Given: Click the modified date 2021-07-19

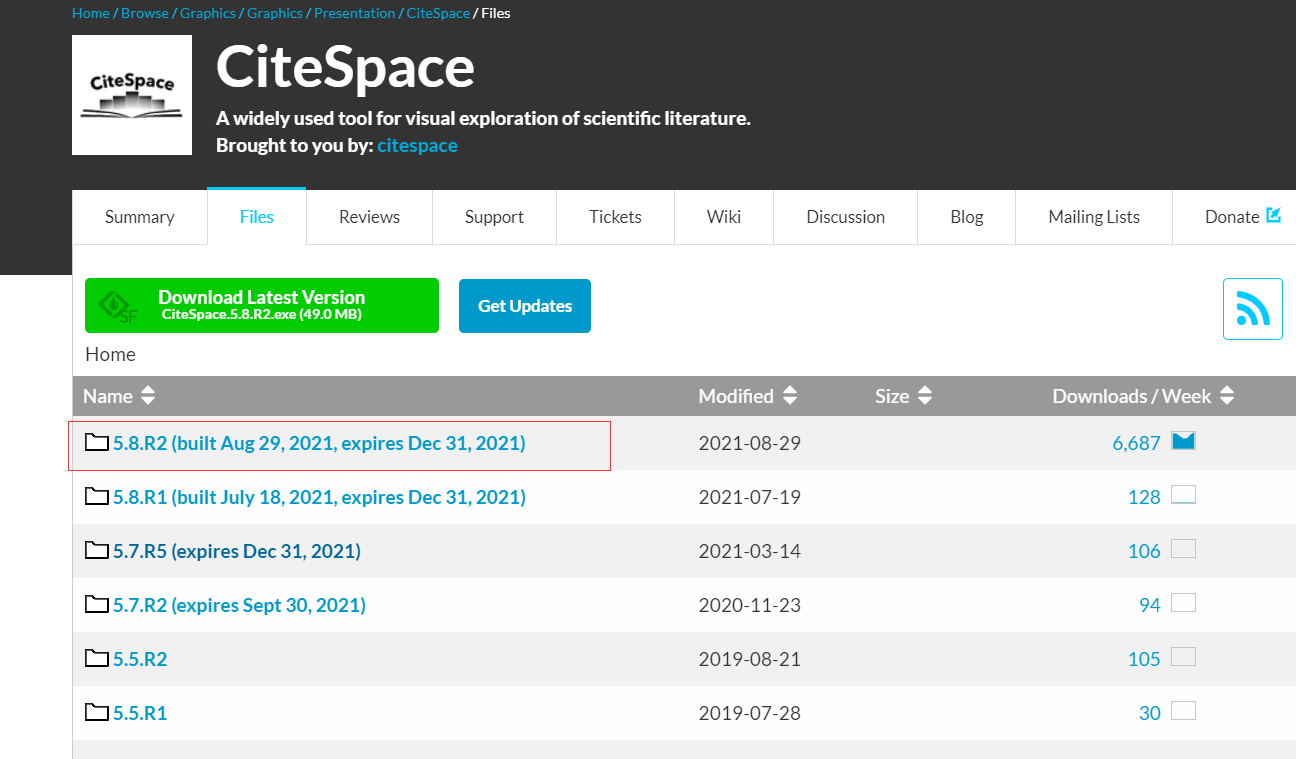Looking at the screenshot, I should coord(750,497).
